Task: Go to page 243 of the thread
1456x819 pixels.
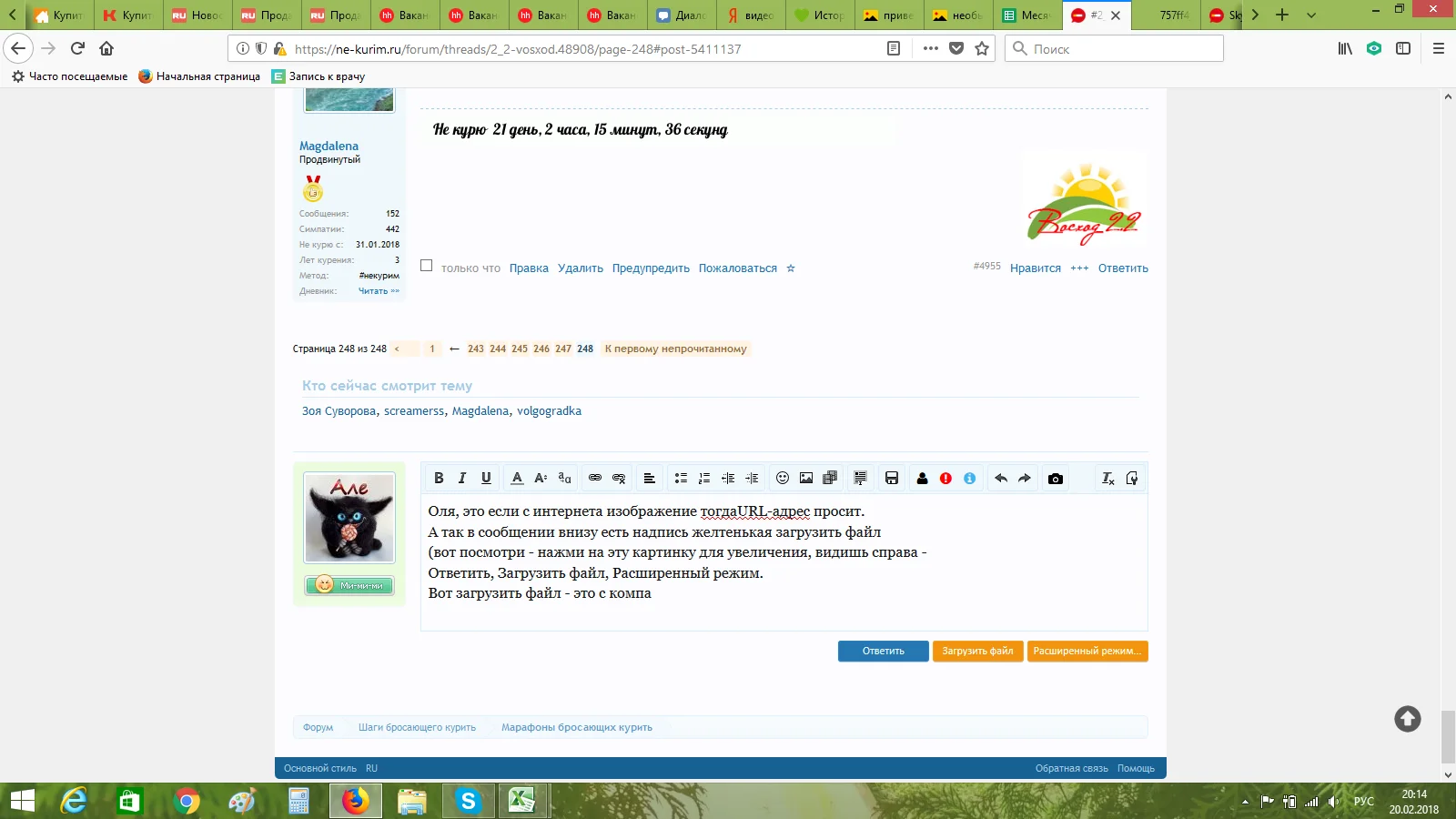Action: point(476,349)
